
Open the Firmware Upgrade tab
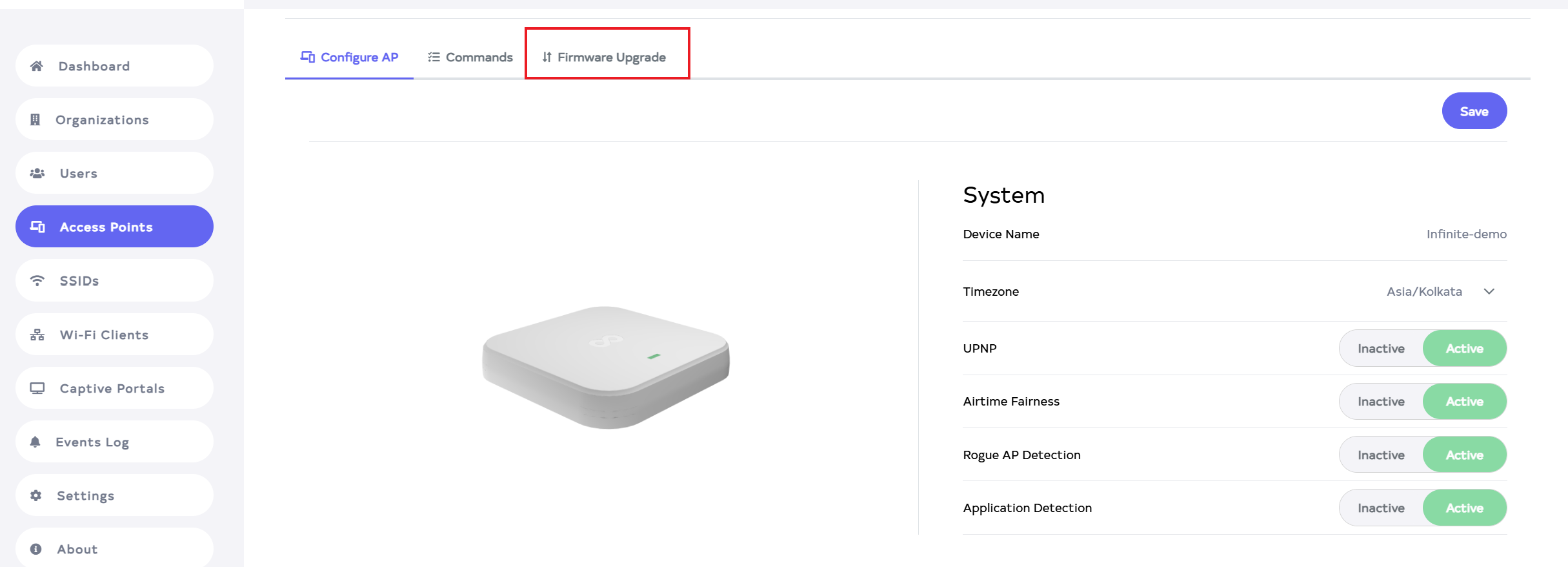pyautogui.click(x=604, y=57)
